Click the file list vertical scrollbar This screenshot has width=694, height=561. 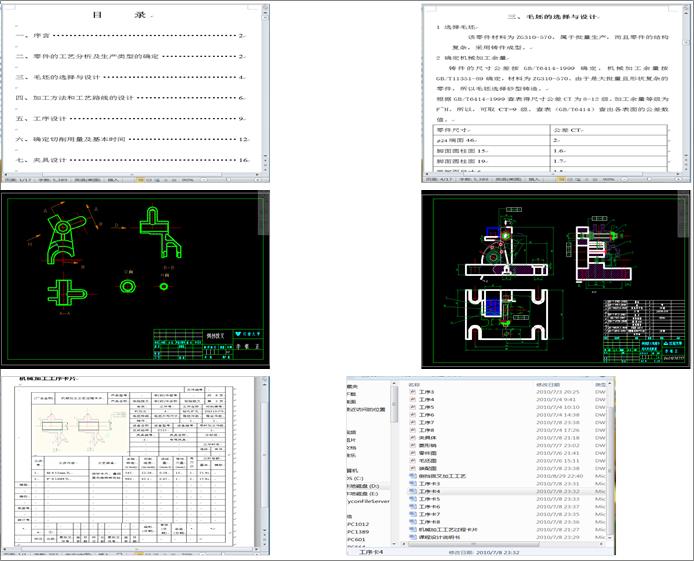(612, 462)
